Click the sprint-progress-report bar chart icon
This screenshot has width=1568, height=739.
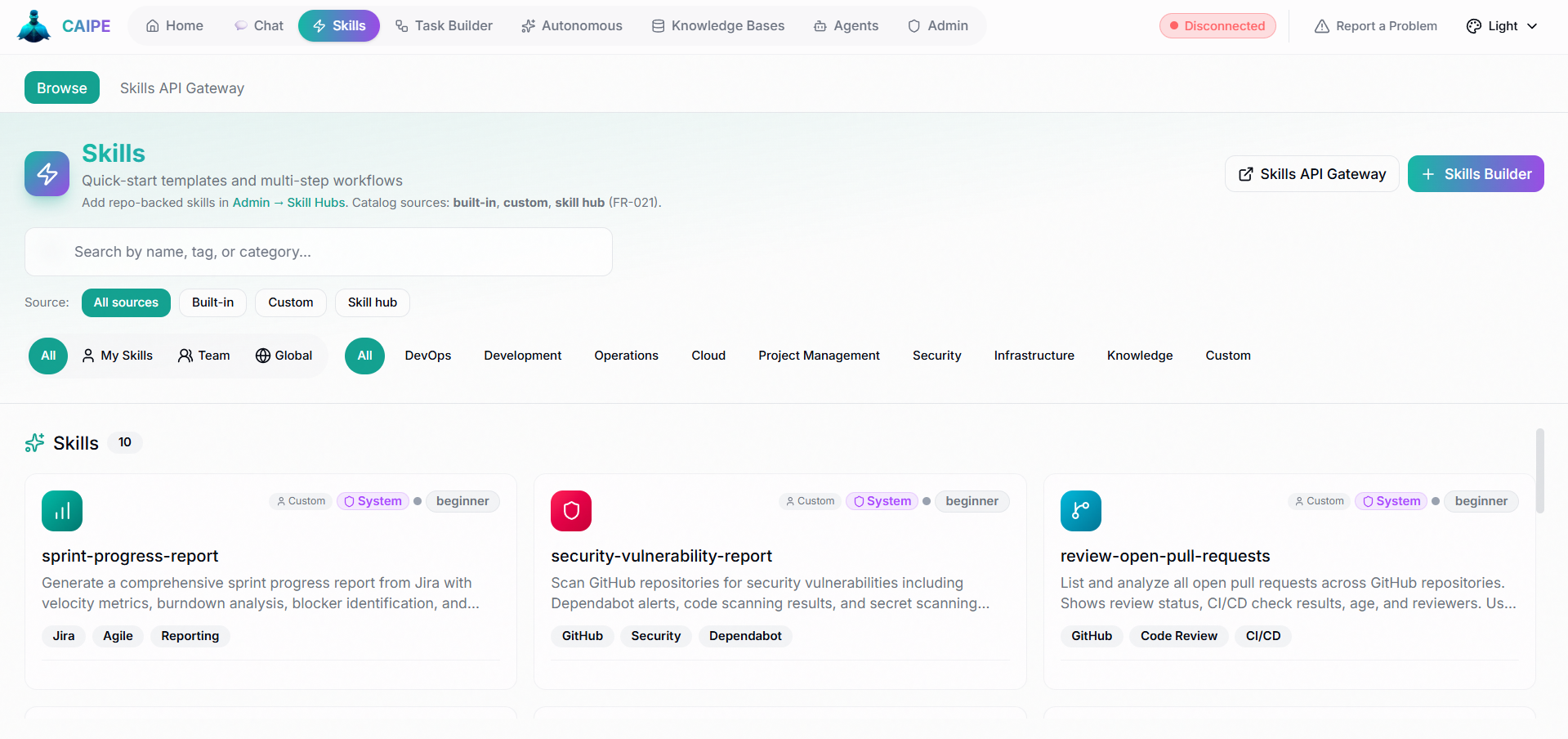click(61, 510)
